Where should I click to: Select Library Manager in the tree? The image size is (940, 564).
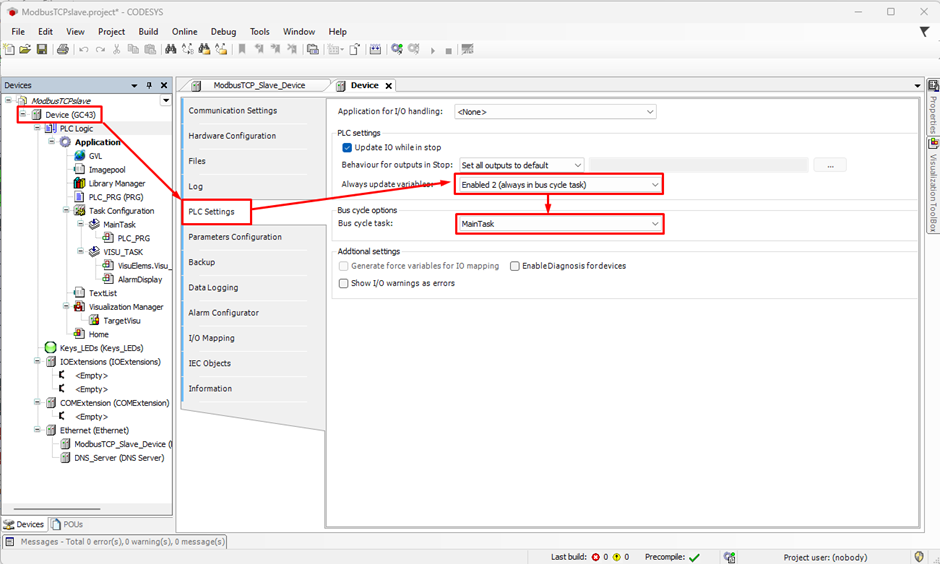pos(117,183)
